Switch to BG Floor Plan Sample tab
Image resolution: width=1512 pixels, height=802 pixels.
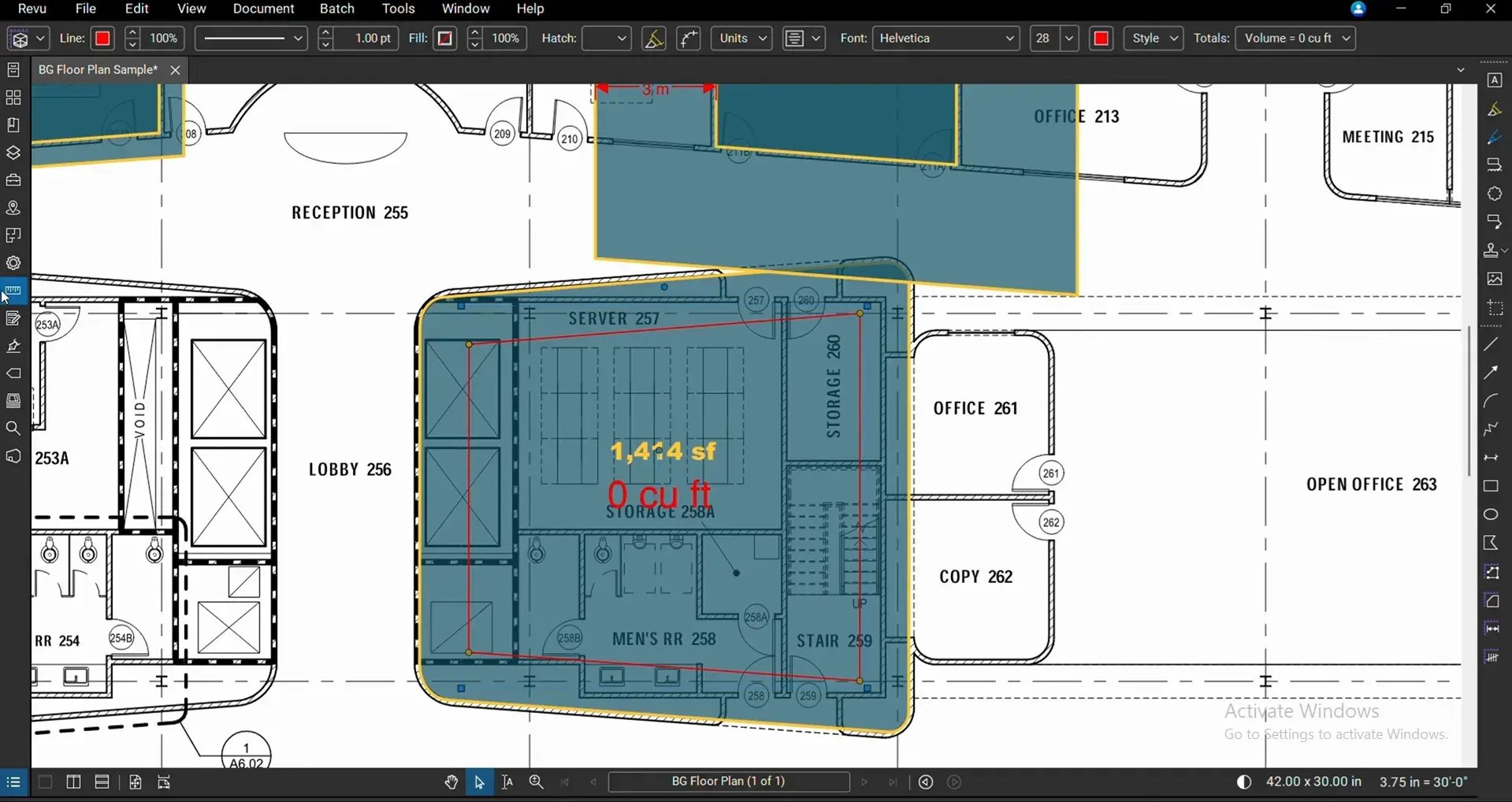98,70
